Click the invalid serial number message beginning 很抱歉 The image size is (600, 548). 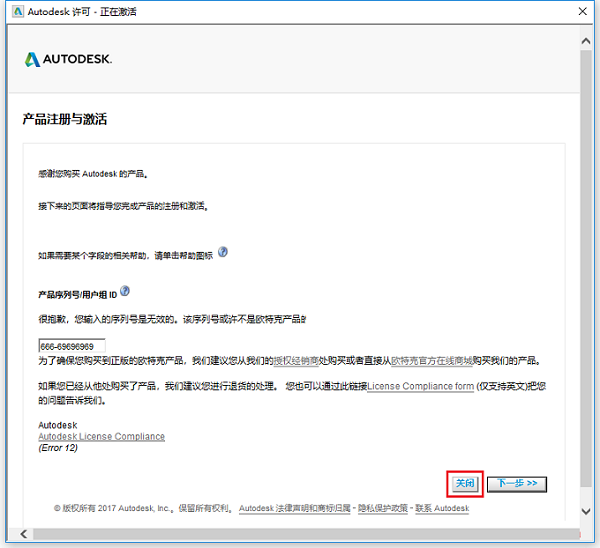coord(172,319)
